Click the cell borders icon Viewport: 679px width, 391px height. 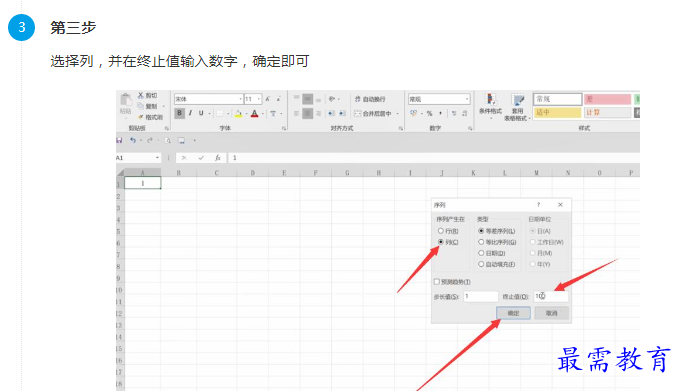[x=220, y=113]
